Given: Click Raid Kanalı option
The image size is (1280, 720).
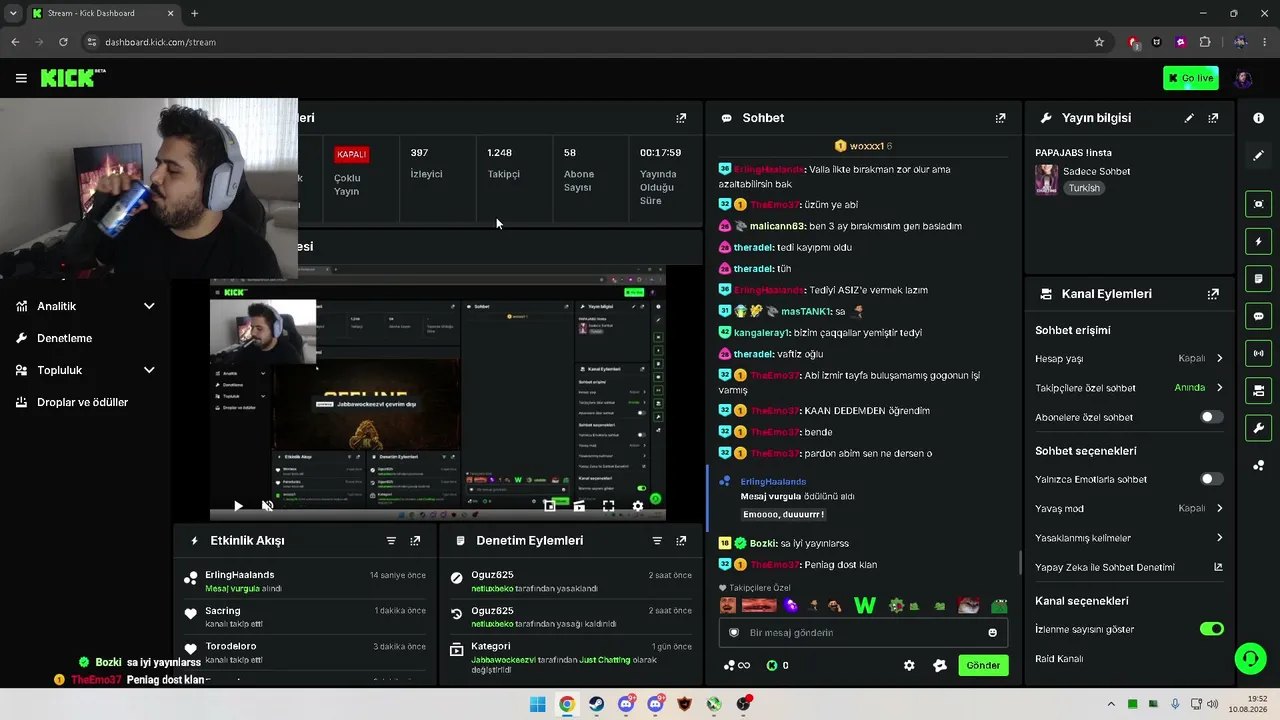Looking at the screenshot, I should 1059,659.
